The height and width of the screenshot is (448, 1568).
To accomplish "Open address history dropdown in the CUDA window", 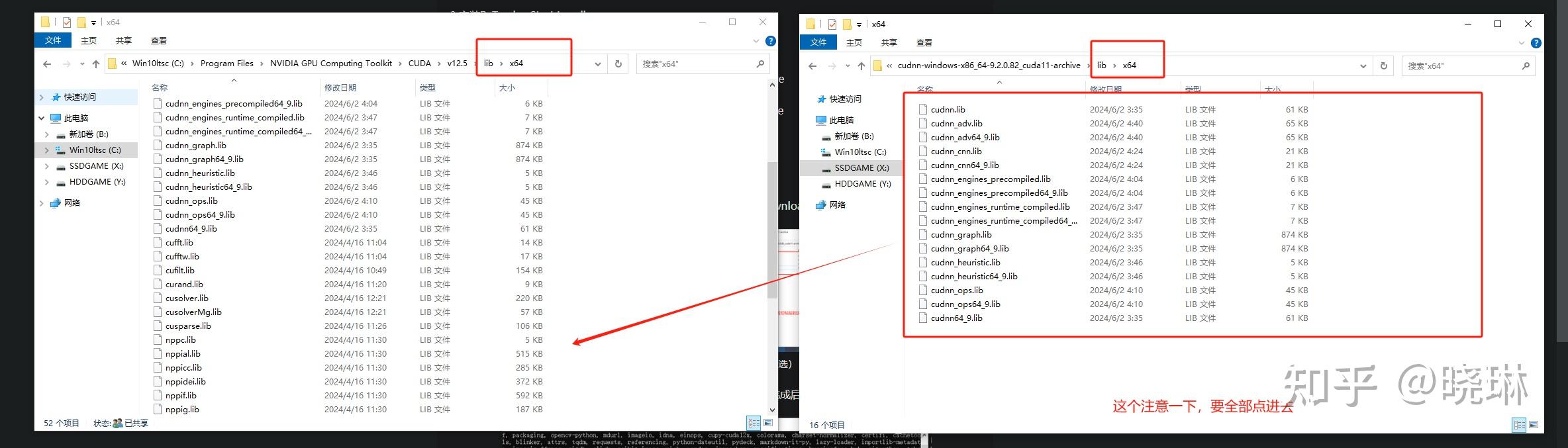I will click(x=598, y=64).
